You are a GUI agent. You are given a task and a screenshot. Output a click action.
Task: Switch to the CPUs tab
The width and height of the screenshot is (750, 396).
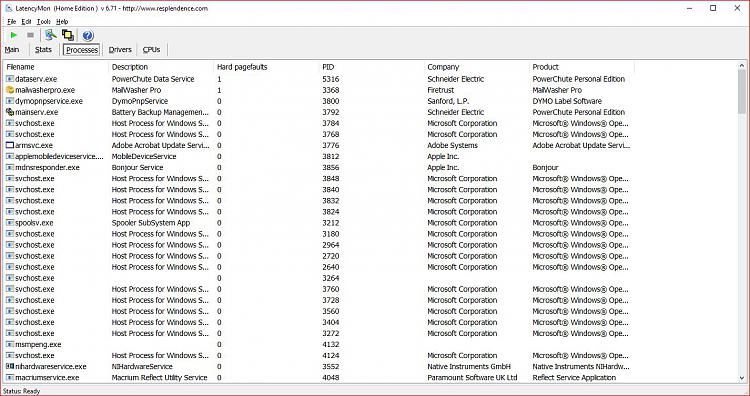point(151,49)
